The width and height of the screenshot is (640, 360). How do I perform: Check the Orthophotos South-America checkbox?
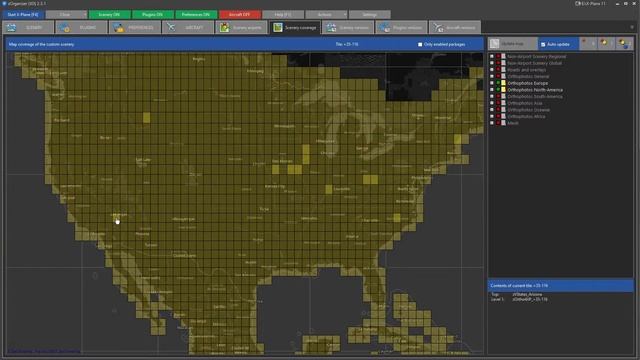(x=492, y=96)
